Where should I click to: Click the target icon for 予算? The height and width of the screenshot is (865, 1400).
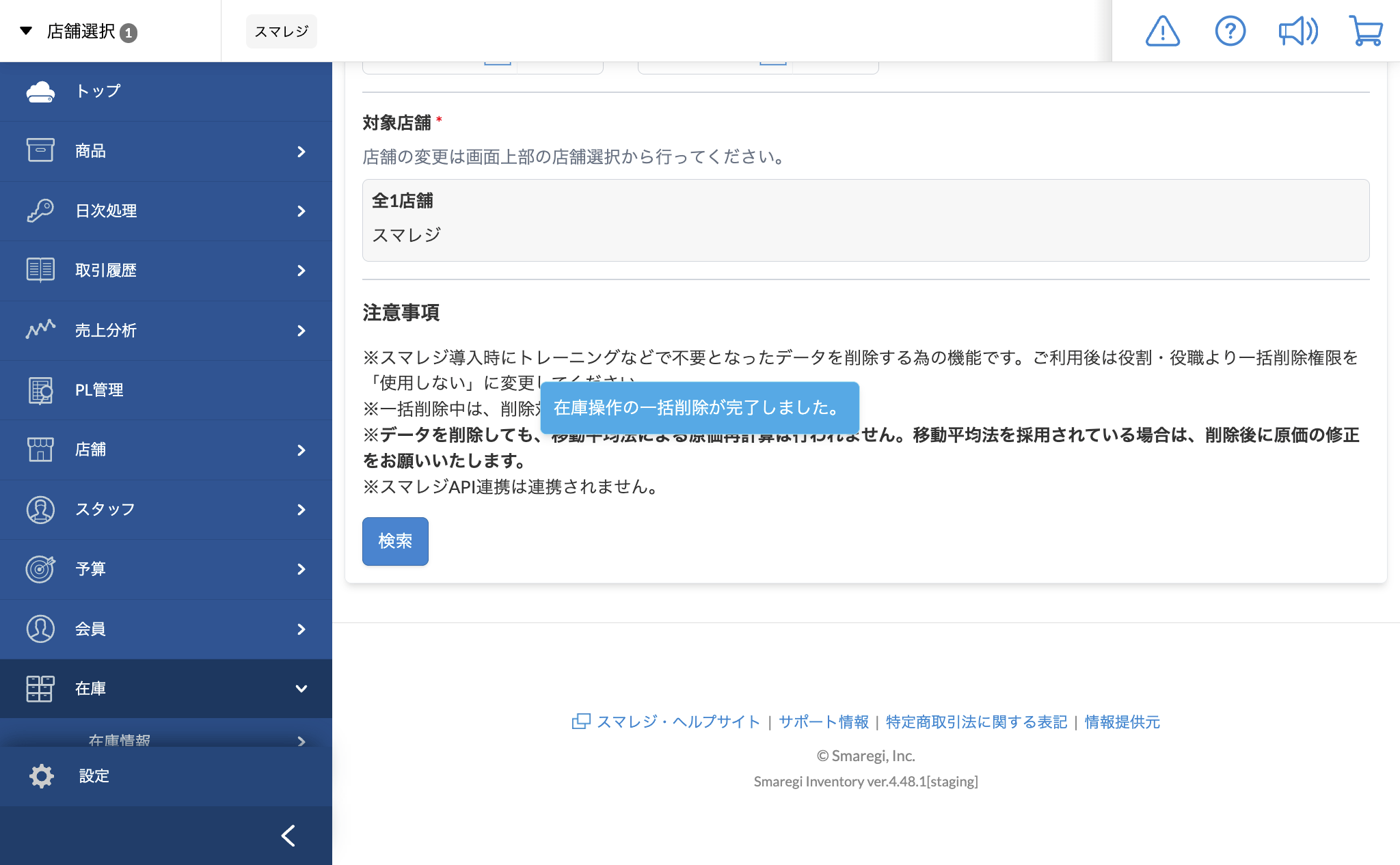40,568
